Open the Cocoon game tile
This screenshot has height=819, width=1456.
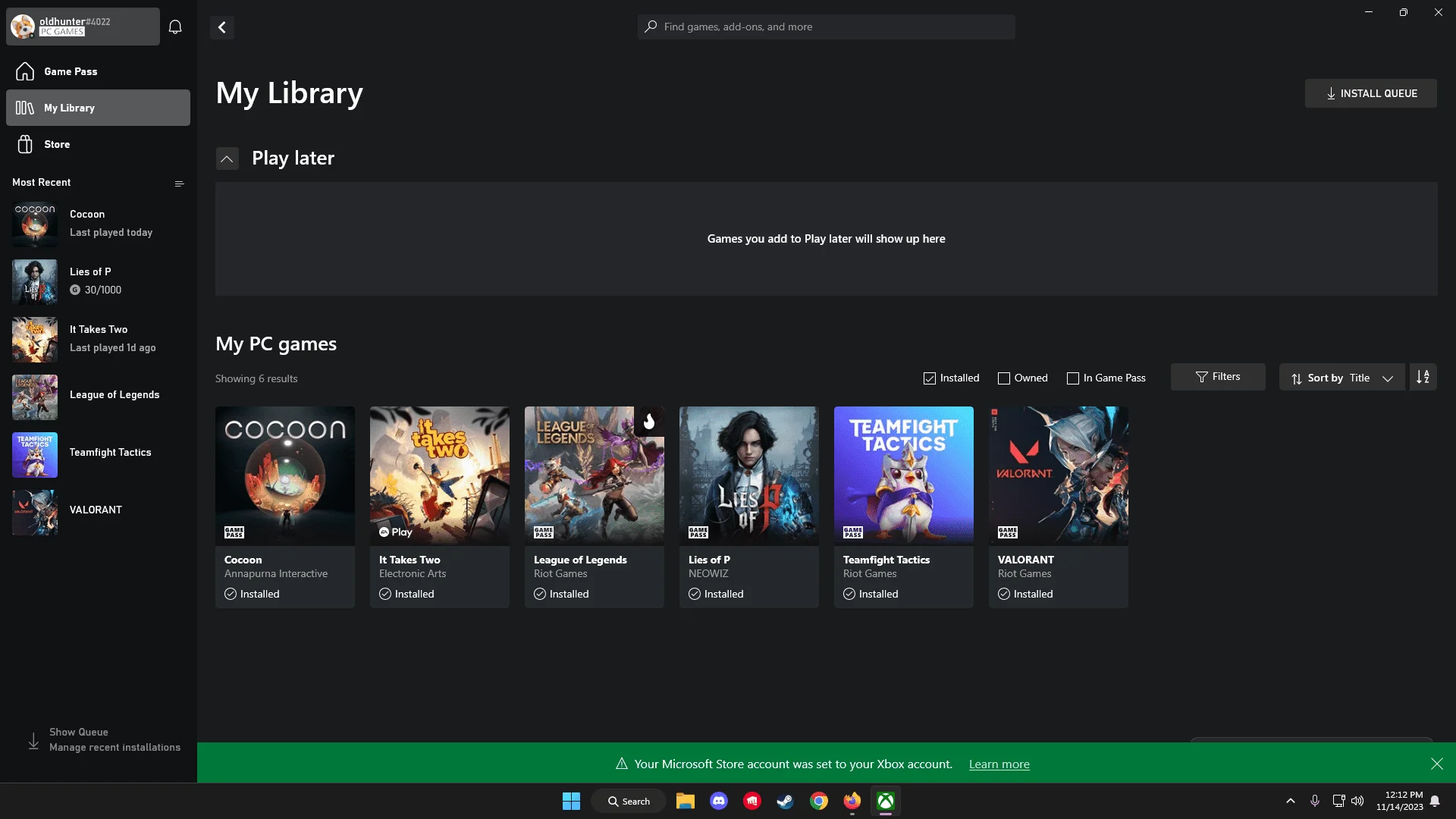[285, 507]
